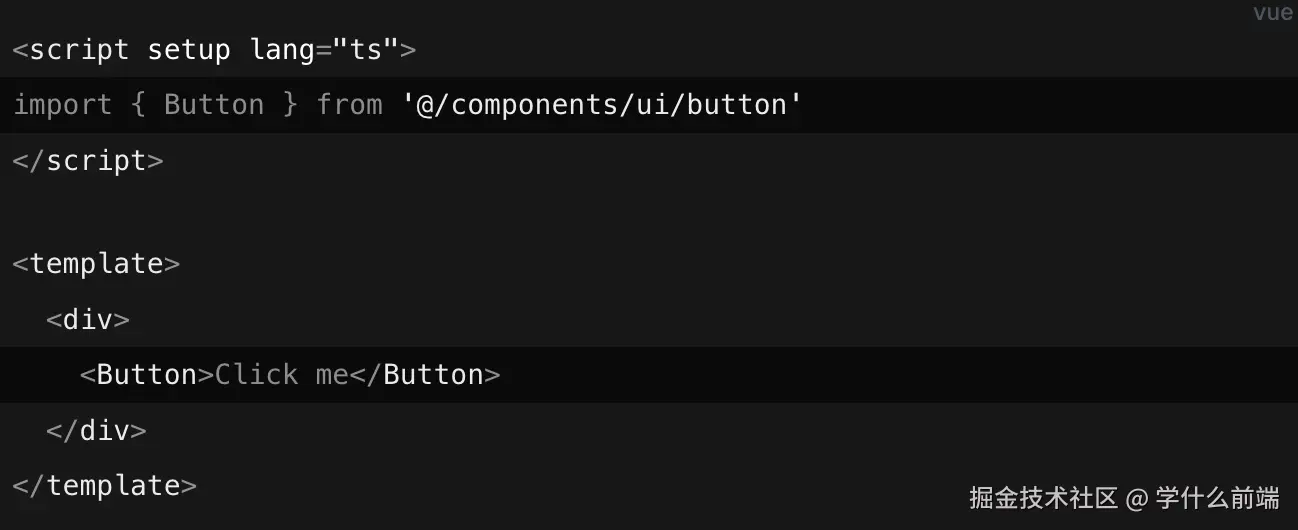Viewport: 1298px width, 530px height.
Task: Click the vue language label
Action: (1273, 13)
